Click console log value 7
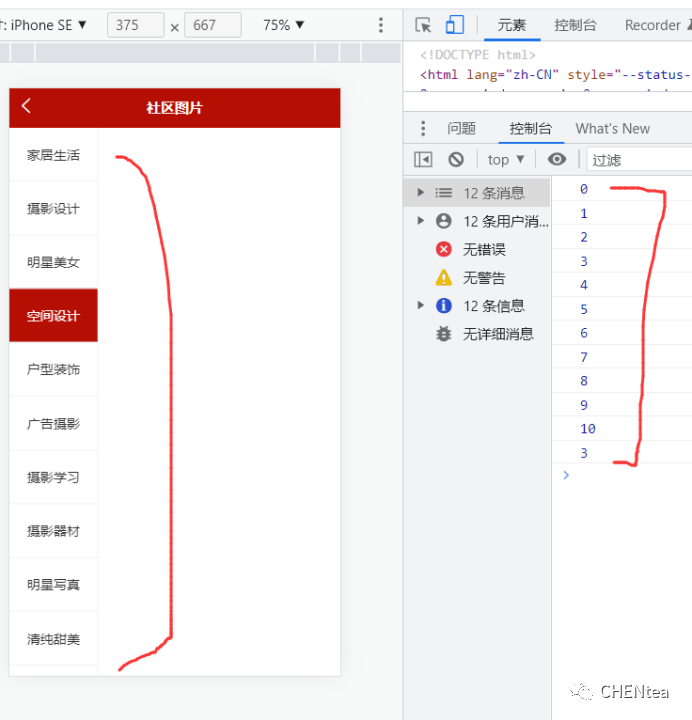Image resolution: width=692 pixels, height=720 pixels. tap(584, 357)
